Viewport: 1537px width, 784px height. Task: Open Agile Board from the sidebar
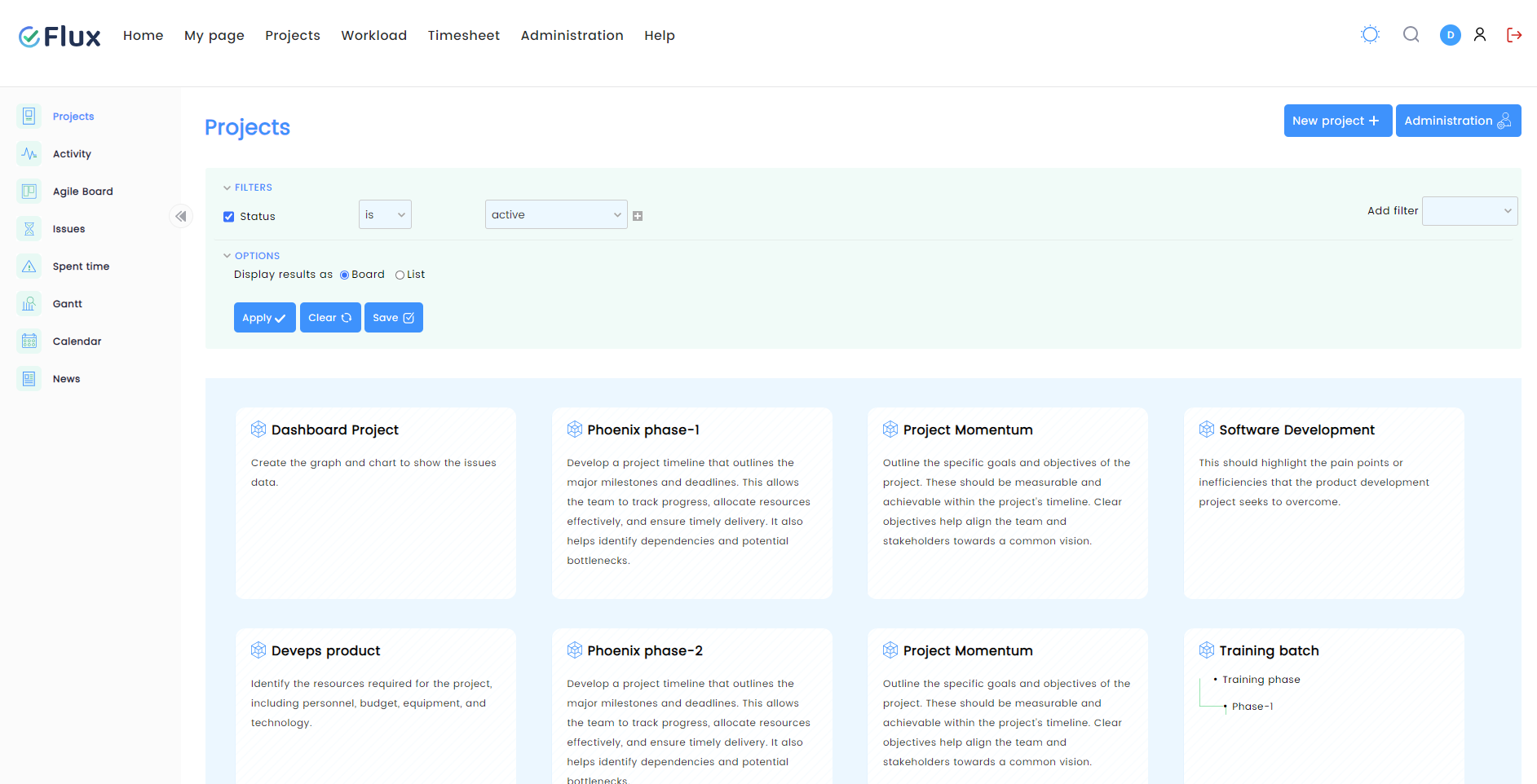82,192
